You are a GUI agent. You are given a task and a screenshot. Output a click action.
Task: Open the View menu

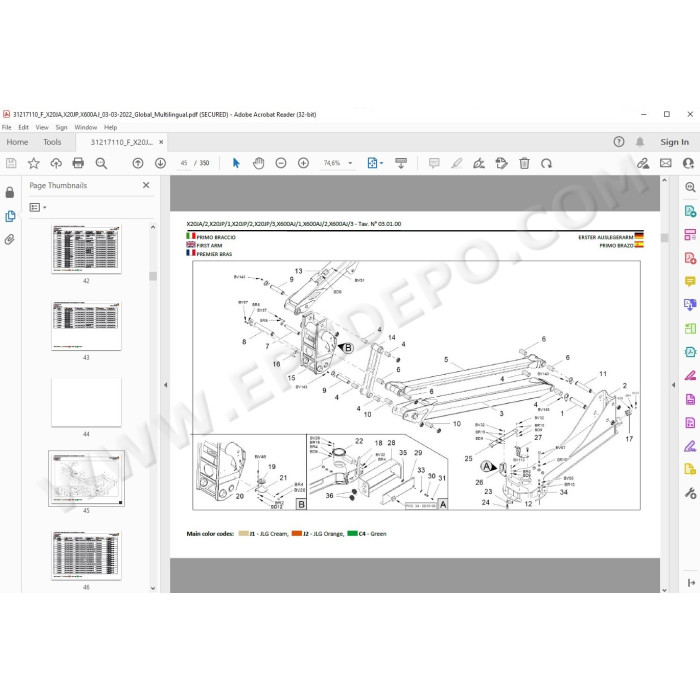42,127
